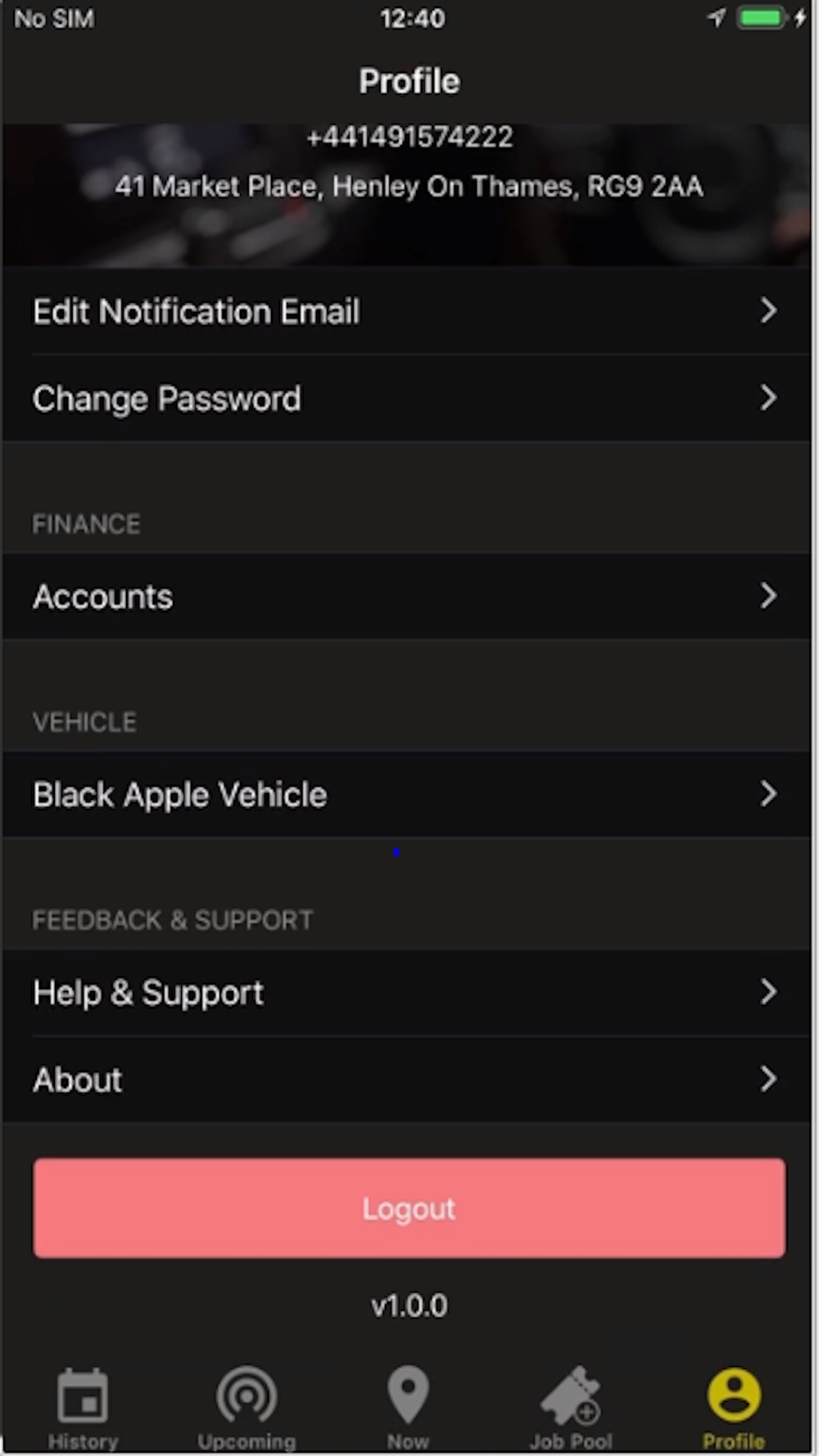This screenshot has width=819, height=1456.
Task: Open the Accounts finance entry
Action: click(407, 596)
